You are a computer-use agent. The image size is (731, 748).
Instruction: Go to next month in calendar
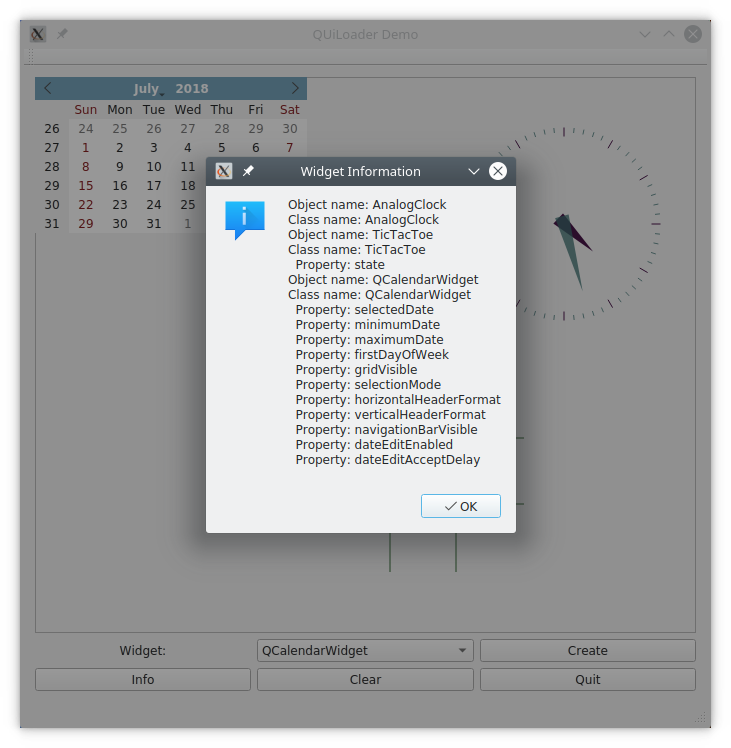pyautogui.click(x=294, y=88)
